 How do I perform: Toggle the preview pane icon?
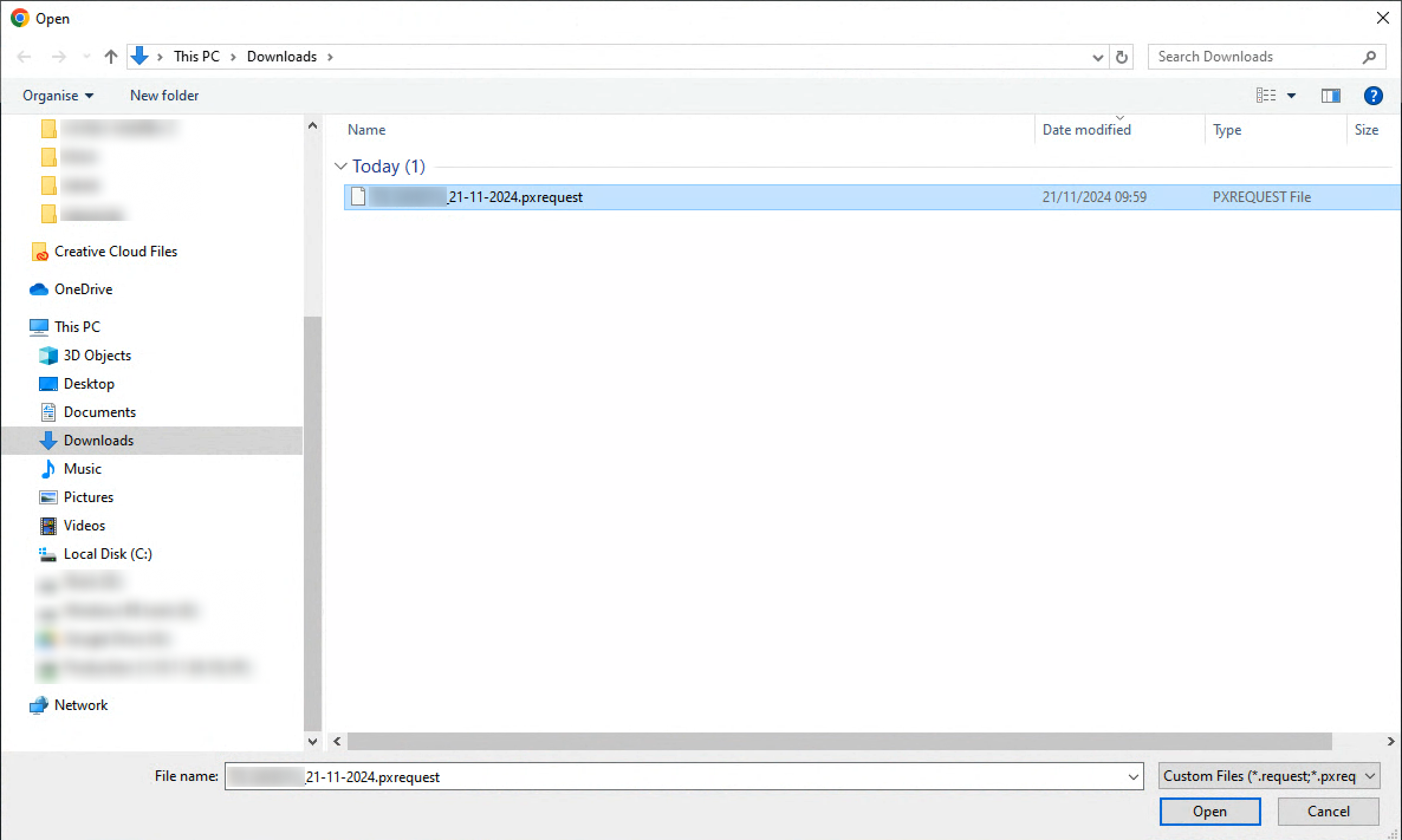(x=1330, y=96)
